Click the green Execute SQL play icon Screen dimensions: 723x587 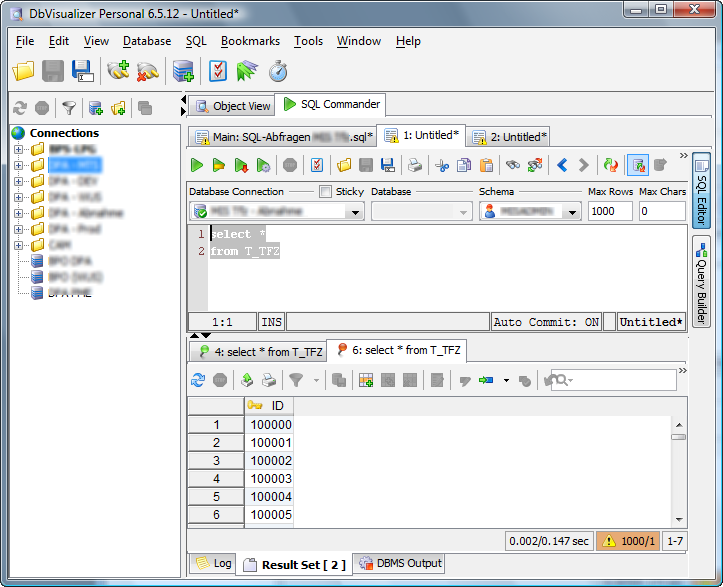(197, 165)
